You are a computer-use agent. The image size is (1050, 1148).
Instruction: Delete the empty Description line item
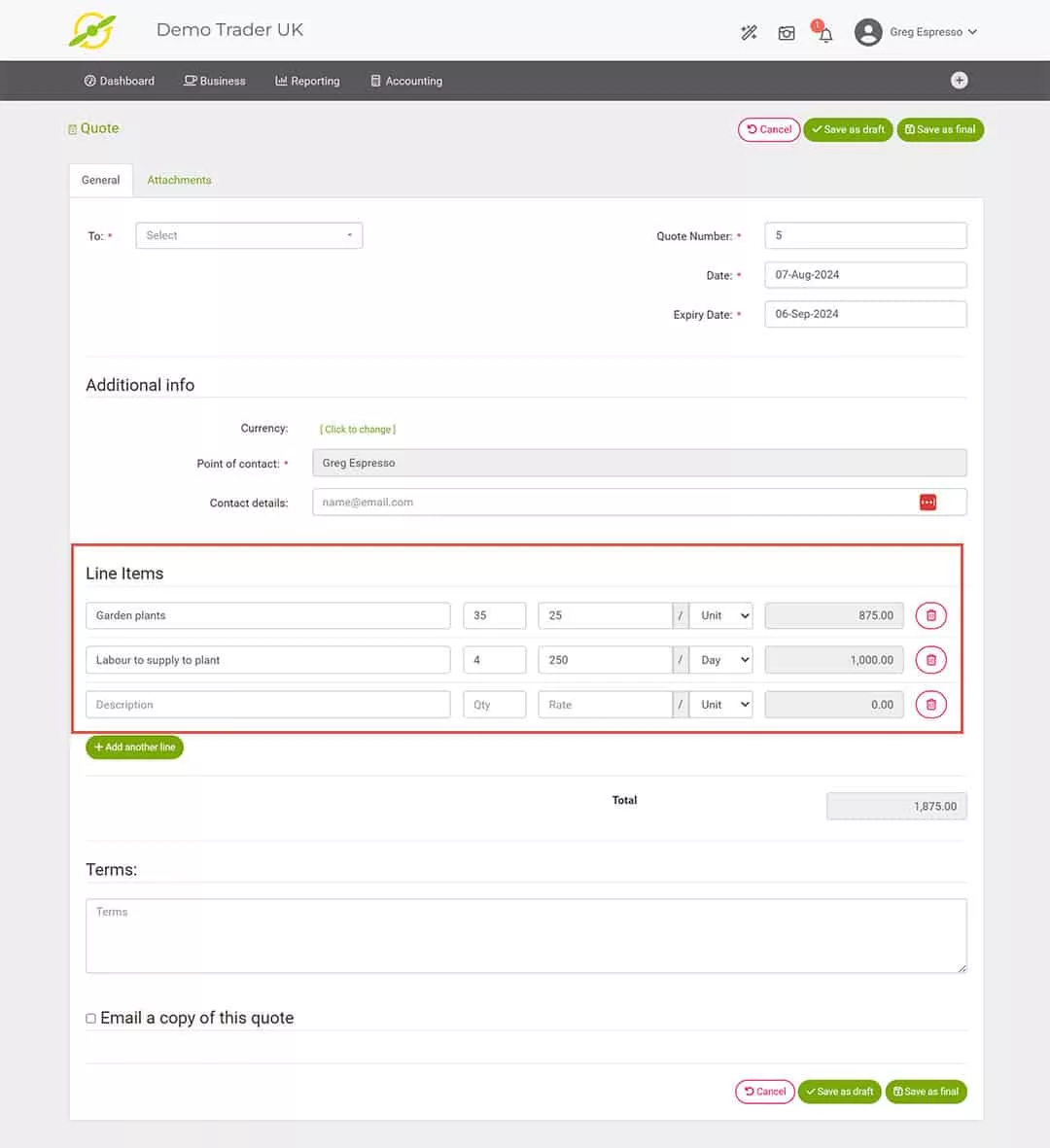930,705
